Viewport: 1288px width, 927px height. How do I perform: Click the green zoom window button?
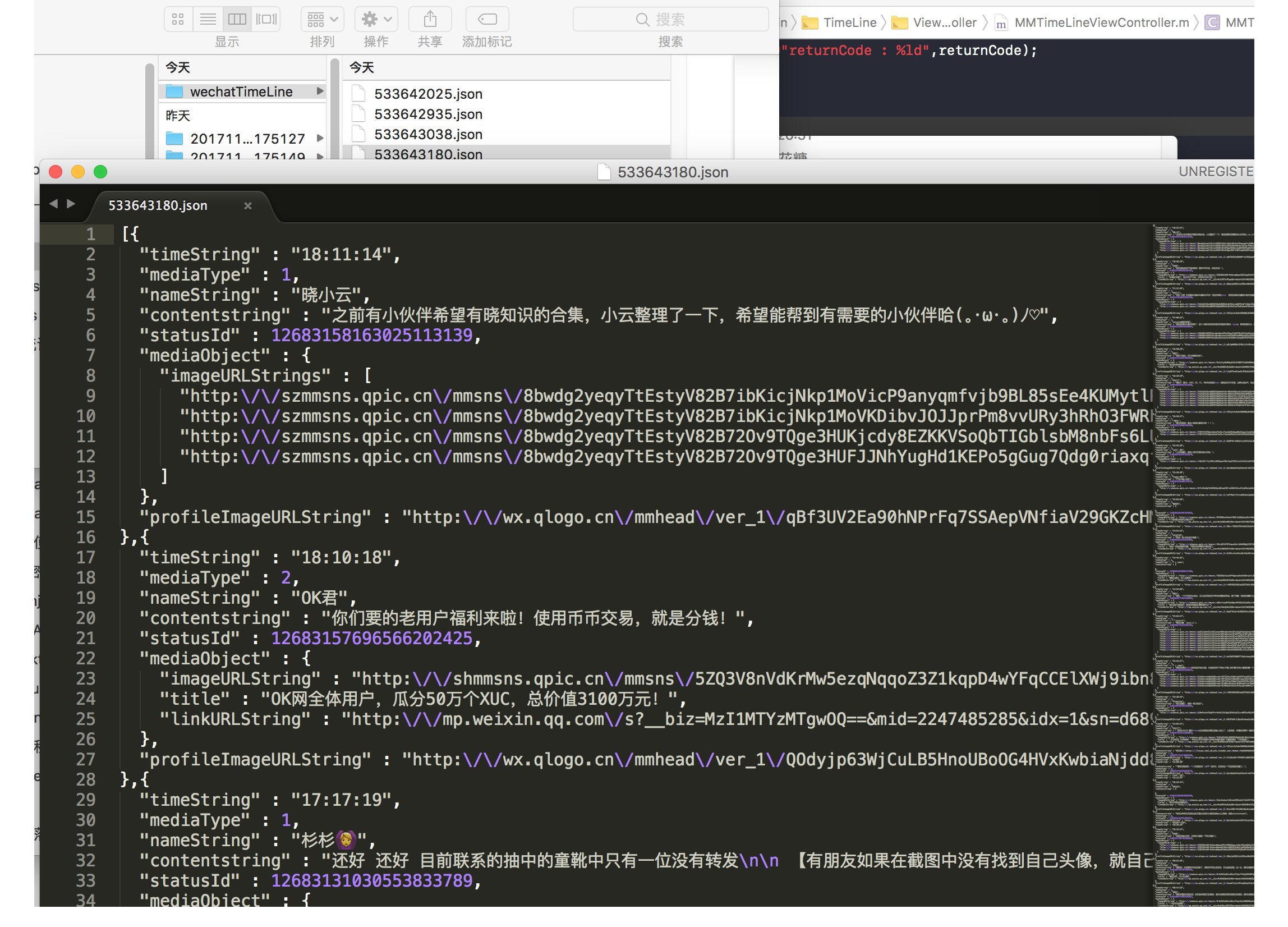[x=100, y=172]
